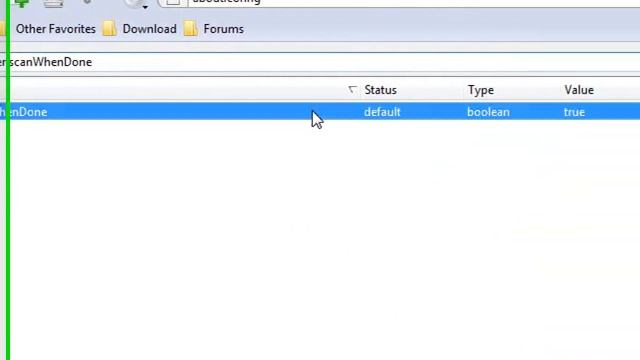Open the Download bookmarks folder
This screenshot has width=640, height=360.
pos(140,29)
